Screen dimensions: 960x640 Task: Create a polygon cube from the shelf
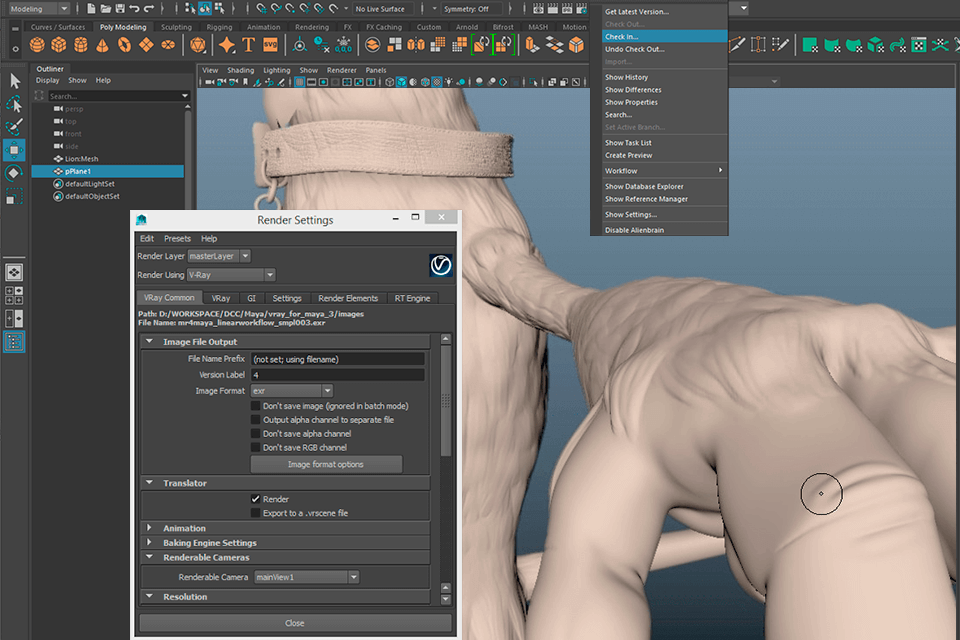tap(59, 45)
